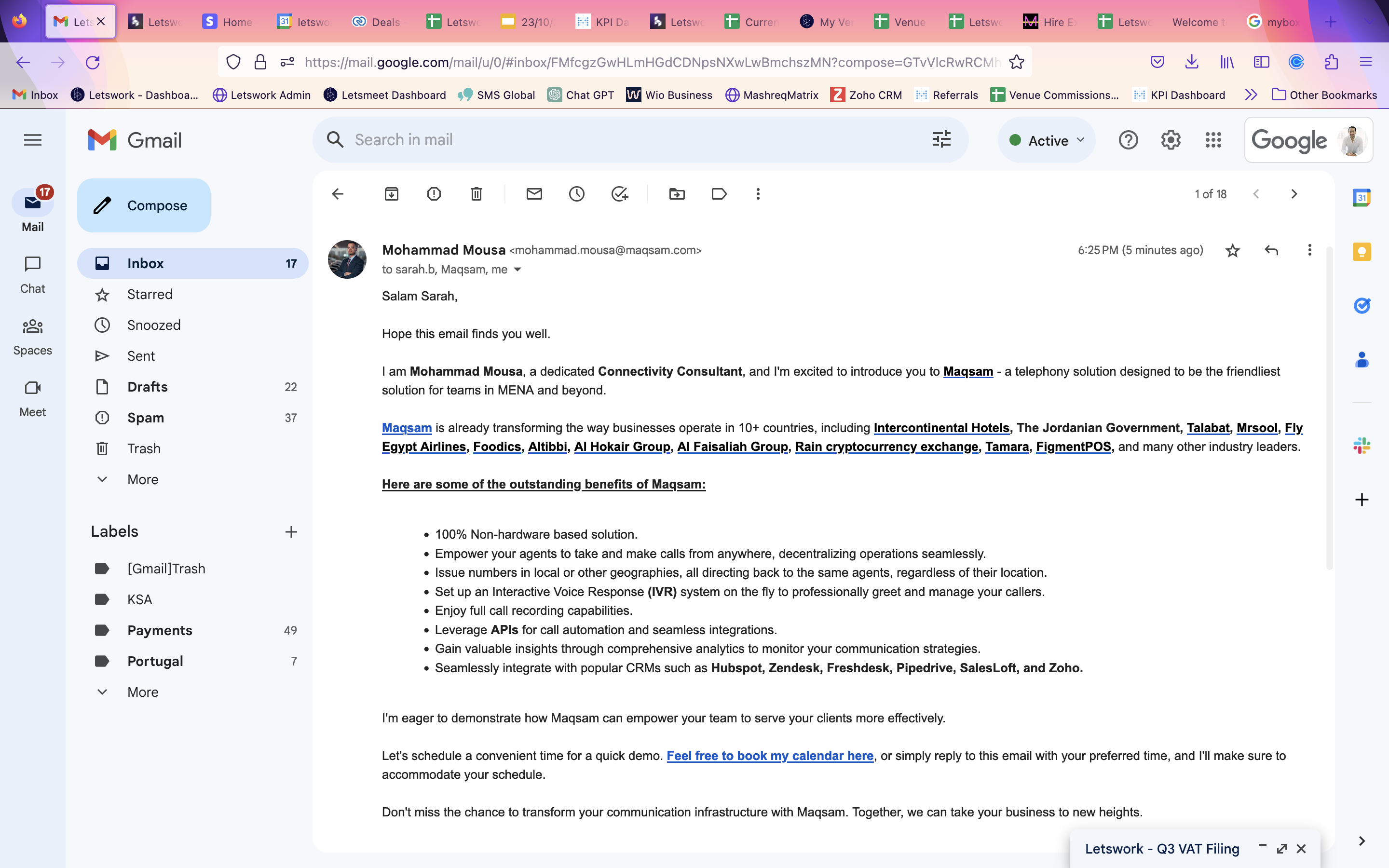Image resolution: width=1389 pixels, height=868 pixels.
Task: Open the Inbox folder
Action: [193, 263]
